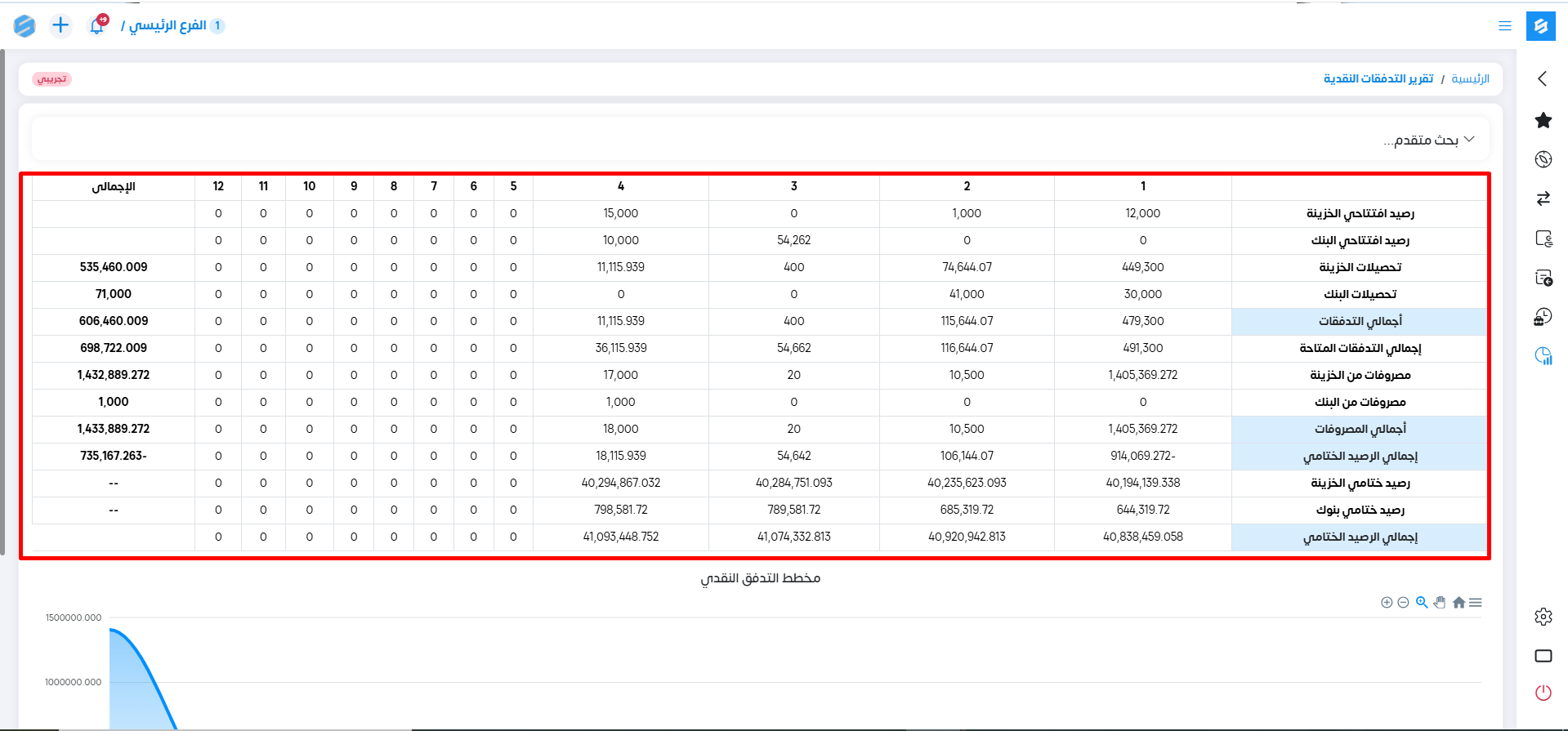The height and width of the screenshot is (731, 1568).
Task: Toggle the chart selection zoom tool
Action: coord(1422,603)
